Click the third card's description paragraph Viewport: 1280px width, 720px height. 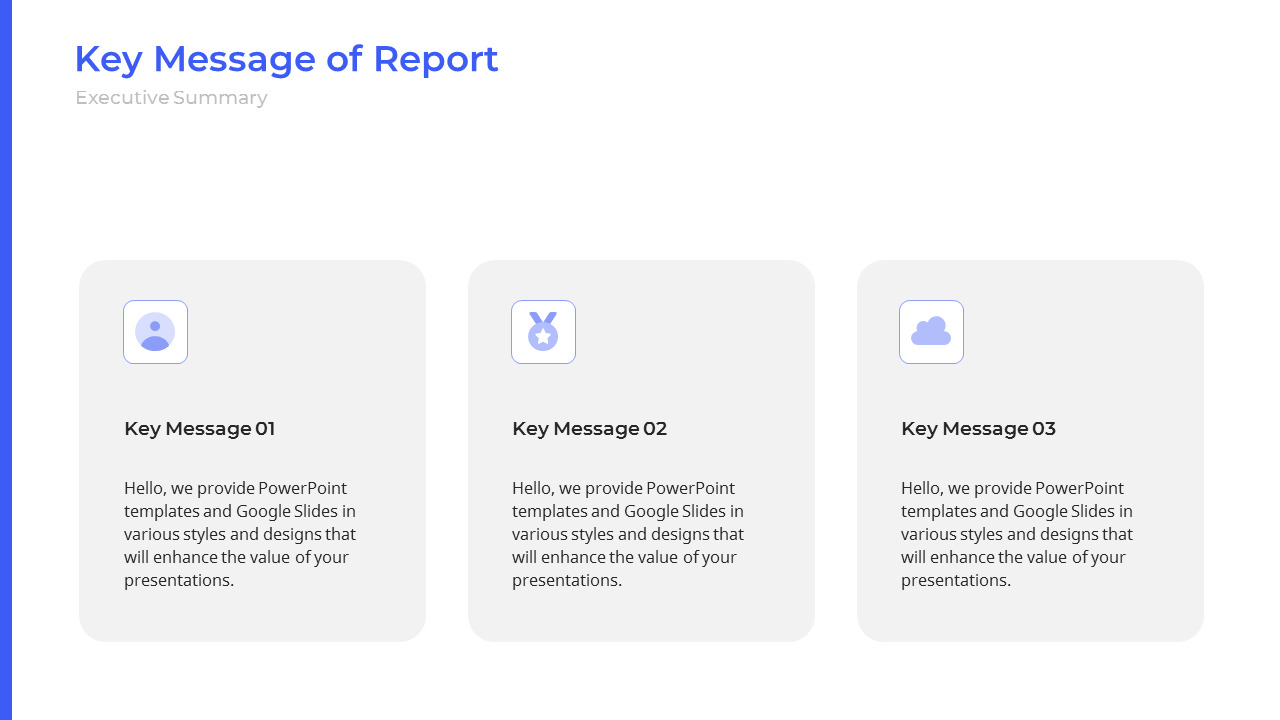(1016, 533)
